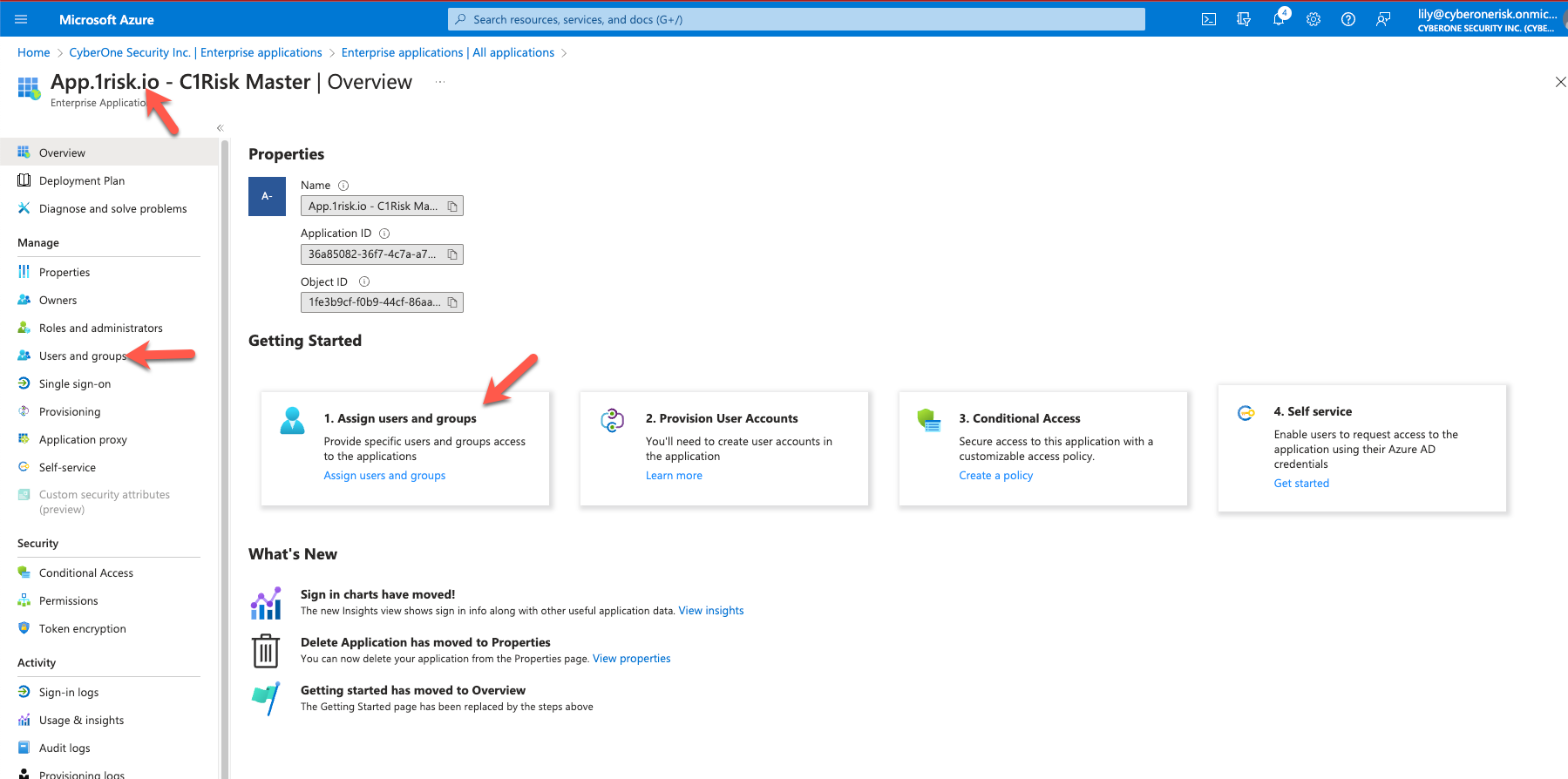
Task: Open Cloud Shell from the top bar
Action: [1209, 19]
